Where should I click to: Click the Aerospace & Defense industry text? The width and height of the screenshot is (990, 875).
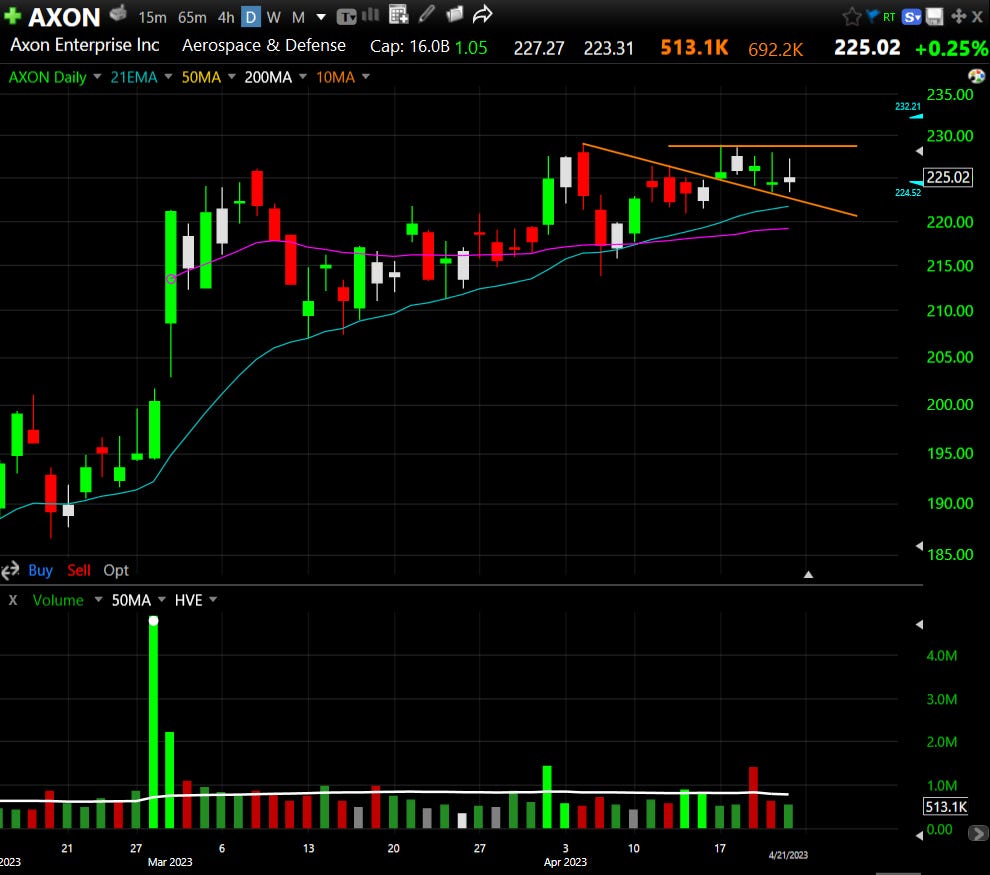(x=264, y=45)
